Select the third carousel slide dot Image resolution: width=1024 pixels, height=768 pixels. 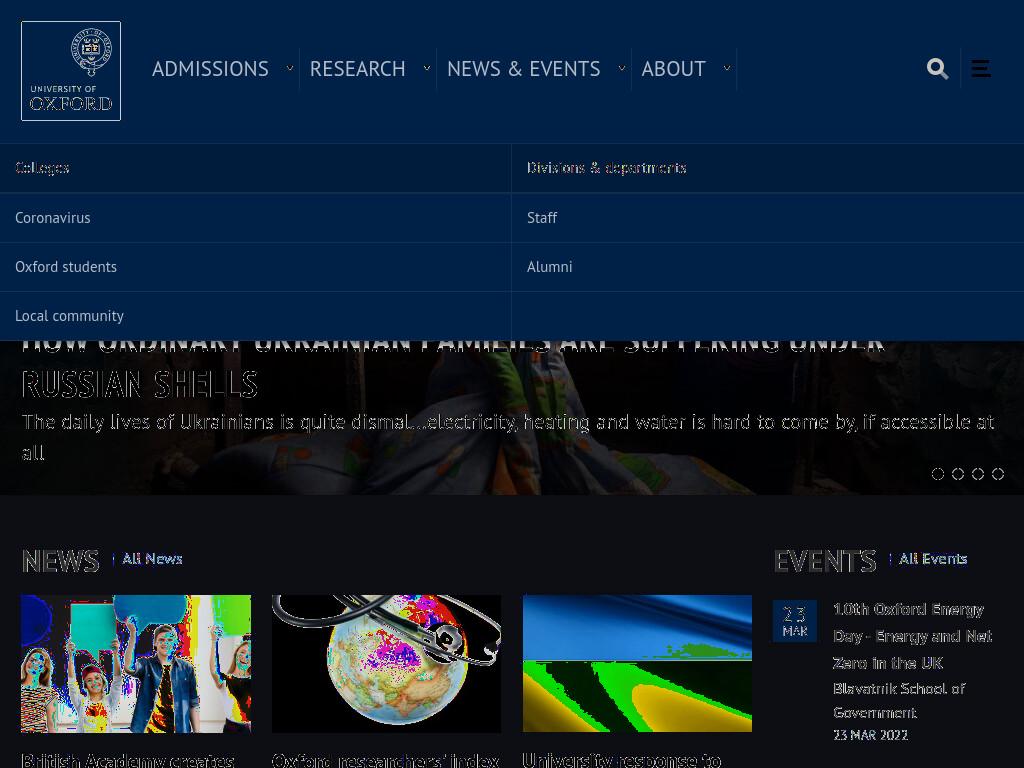coord(978,474)
